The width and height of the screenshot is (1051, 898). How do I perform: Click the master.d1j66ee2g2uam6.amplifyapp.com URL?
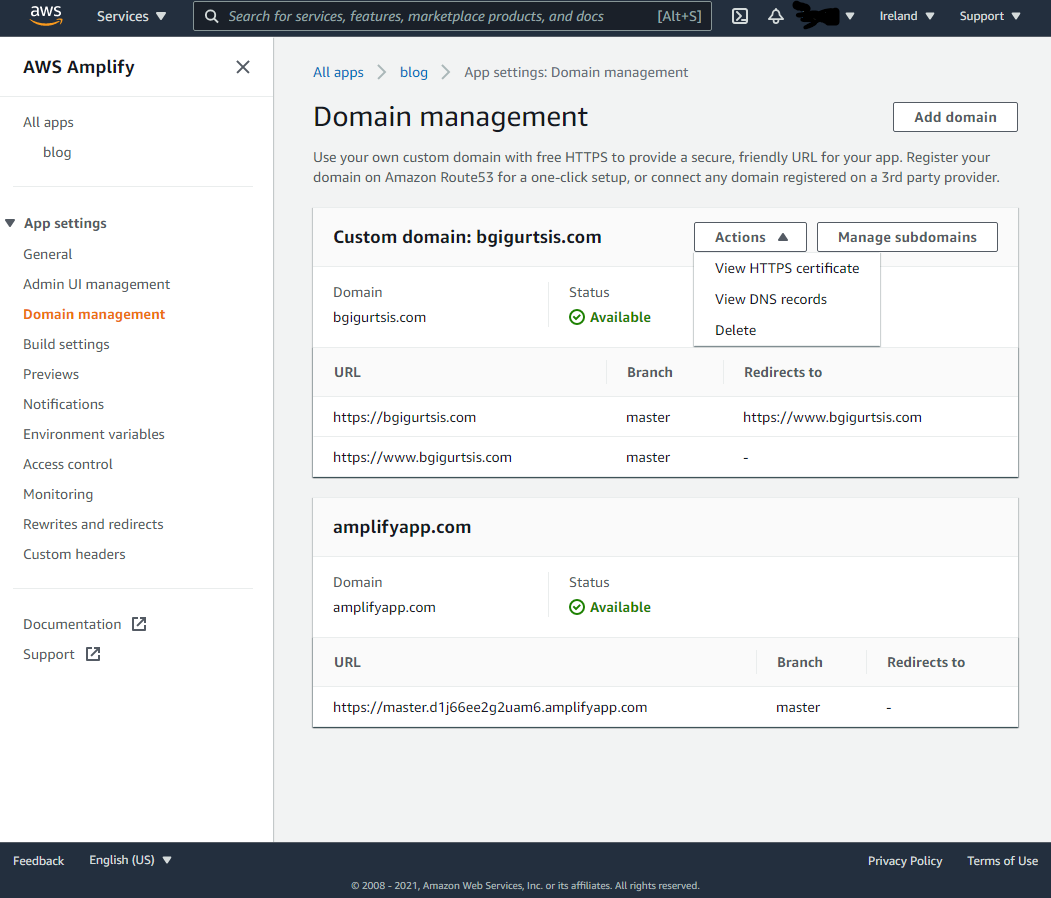point(490,707)
